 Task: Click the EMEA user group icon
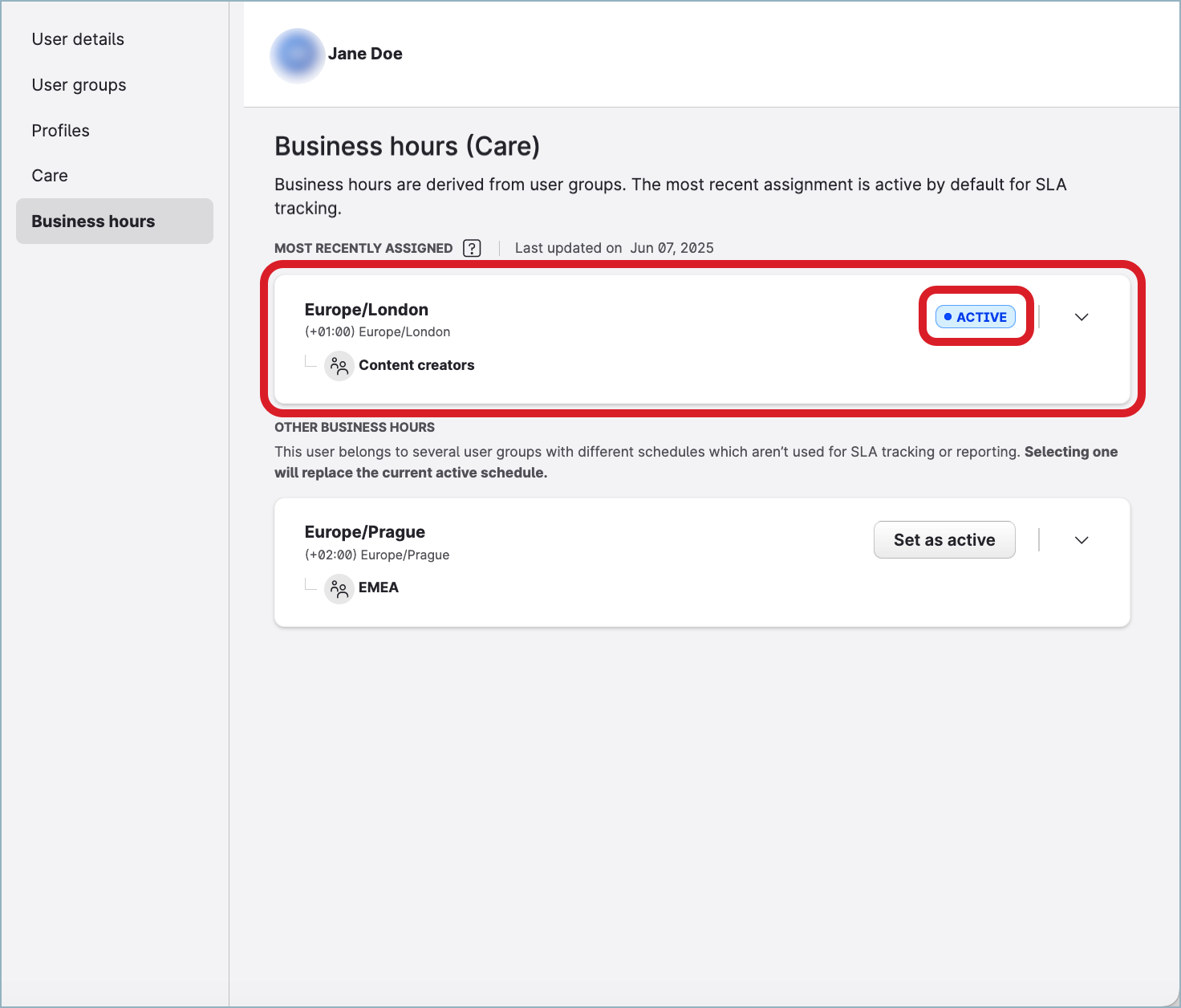click(x=339, y=588)
